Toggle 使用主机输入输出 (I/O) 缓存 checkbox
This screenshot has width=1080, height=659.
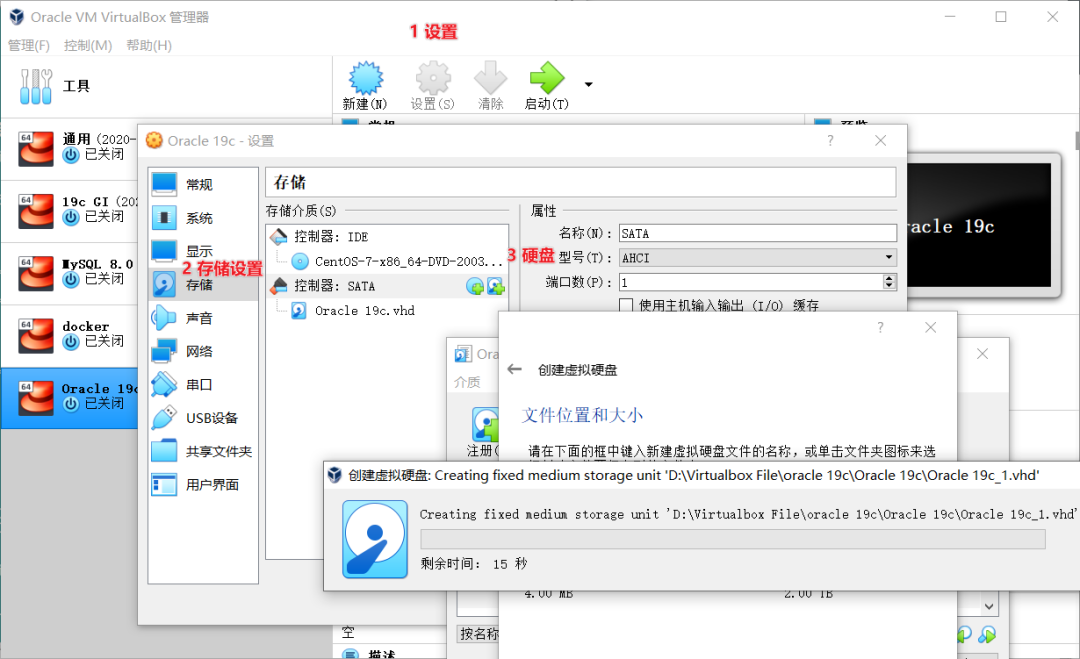click(x=626, y=305)
